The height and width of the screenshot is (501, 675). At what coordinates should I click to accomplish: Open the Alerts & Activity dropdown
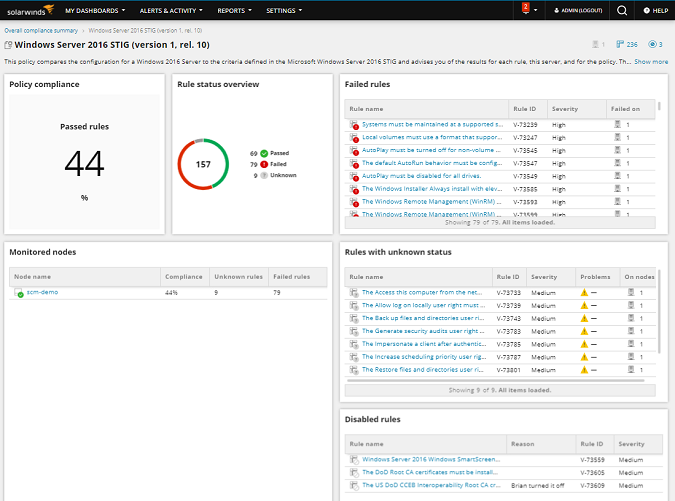pyautogui.click(x=171, y=11)
